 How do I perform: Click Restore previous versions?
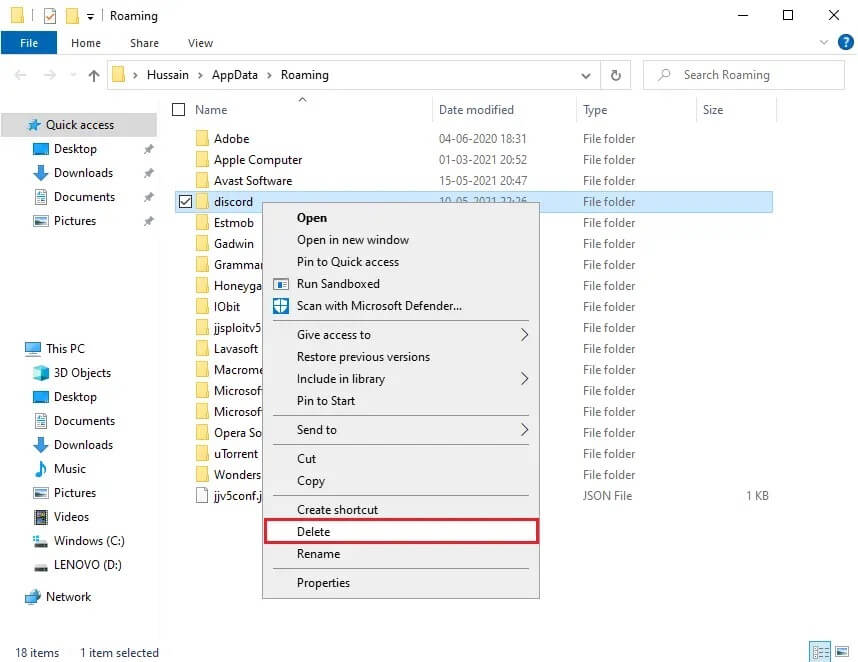click(401, 357)
